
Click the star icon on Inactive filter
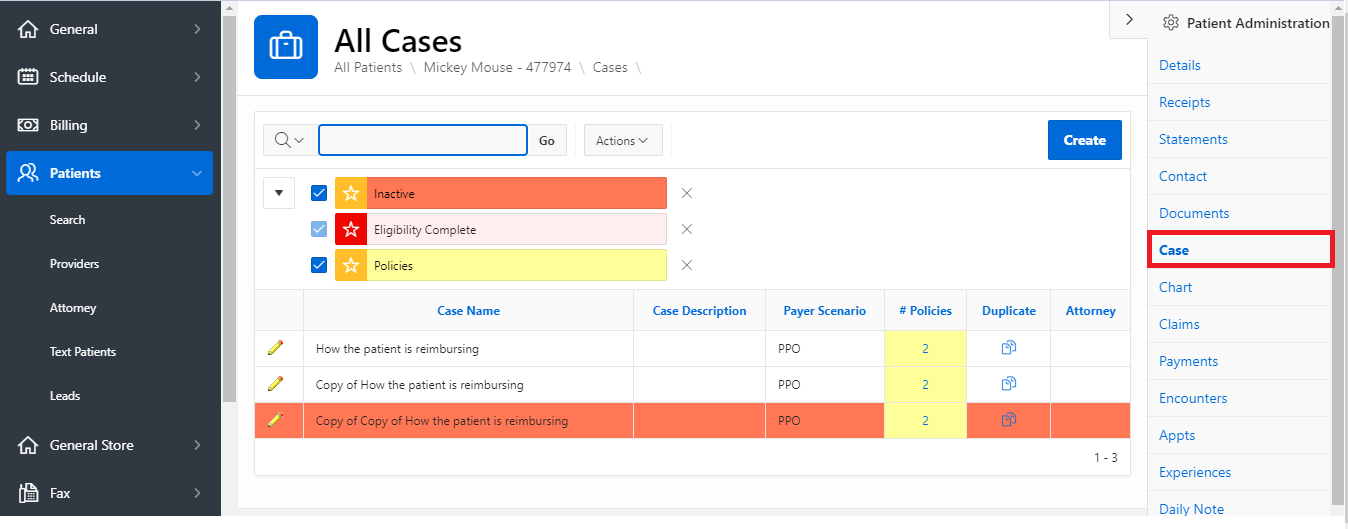pos(351,193)
